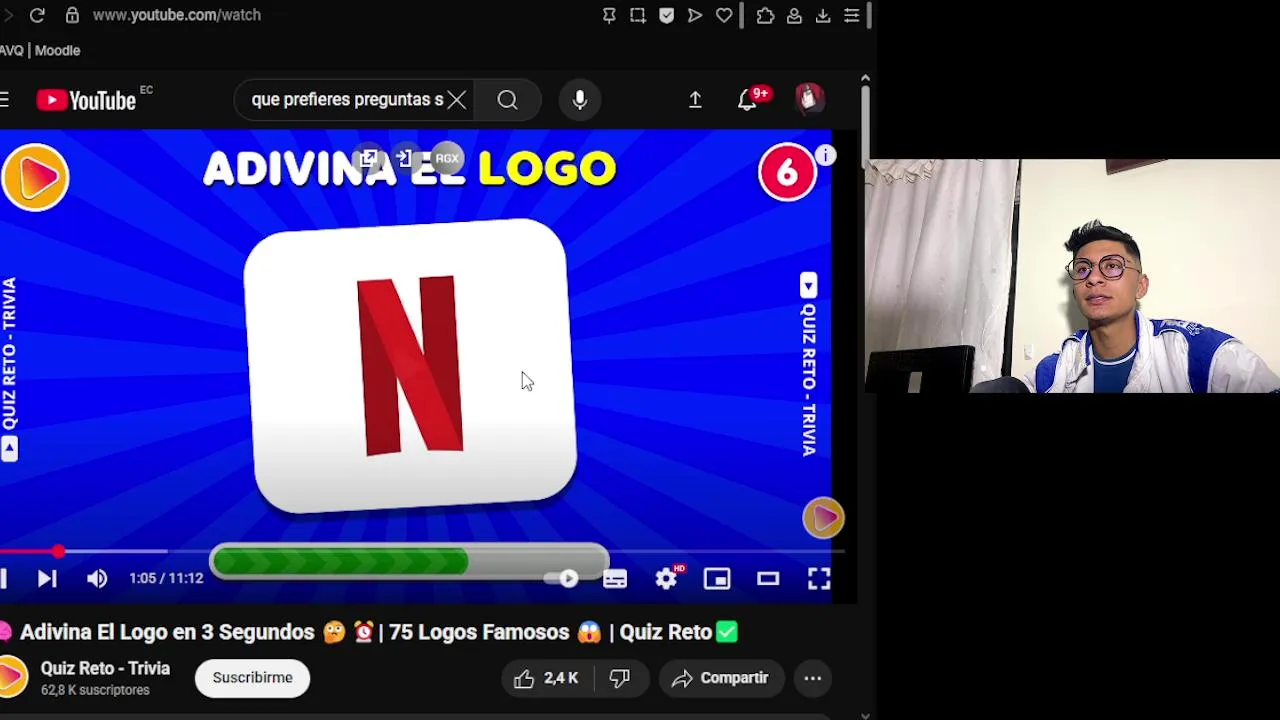Open the extensions puzzle-piece icon
The width and height of the screenshot is (1280, 720).
765,15
